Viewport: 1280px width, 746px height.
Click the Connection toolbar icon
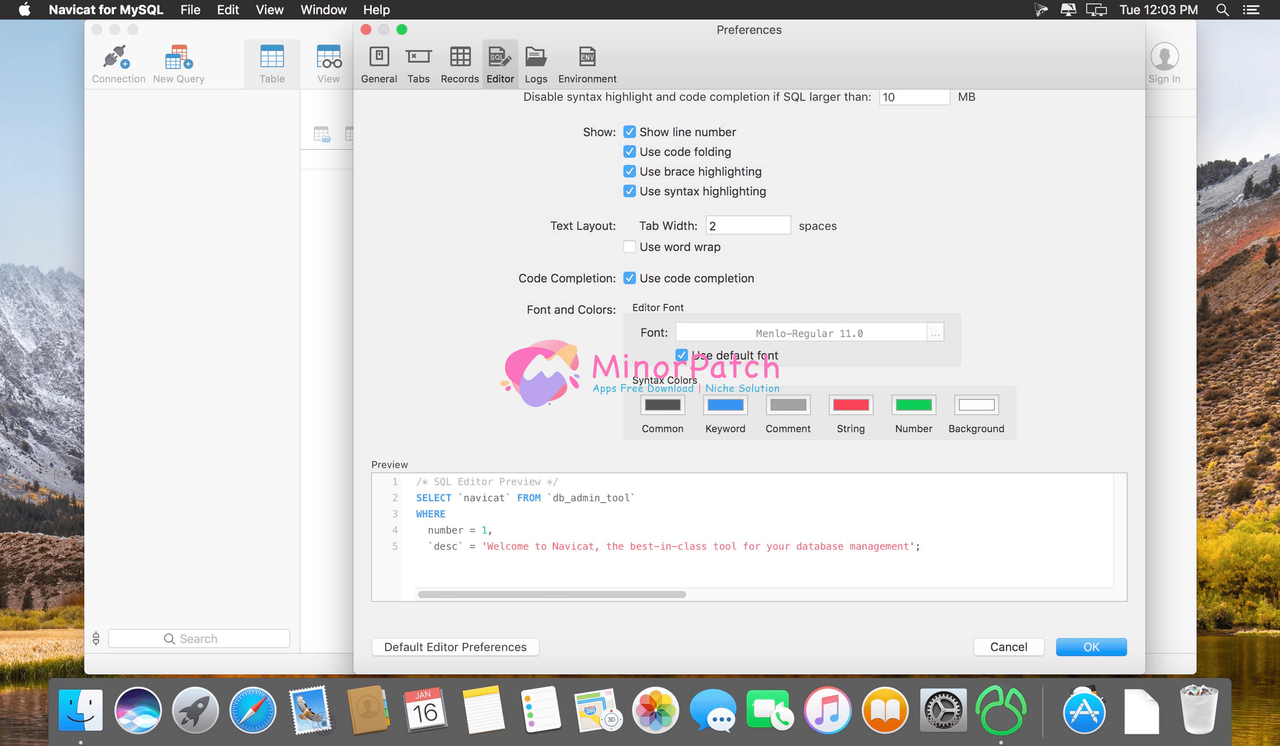tap(118, 64)
